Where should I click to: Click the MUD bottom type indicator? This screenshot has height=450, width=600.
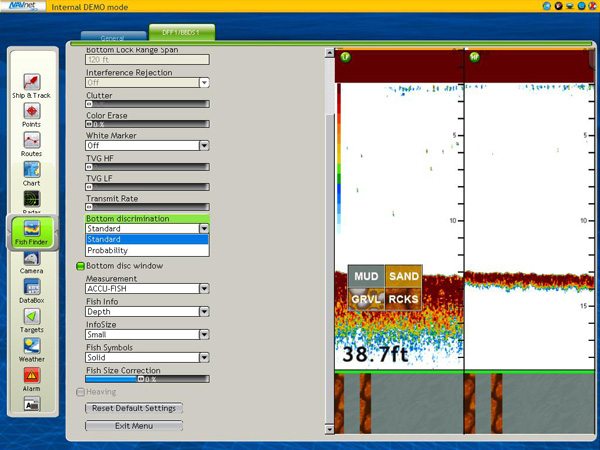(x=366, y=277)
